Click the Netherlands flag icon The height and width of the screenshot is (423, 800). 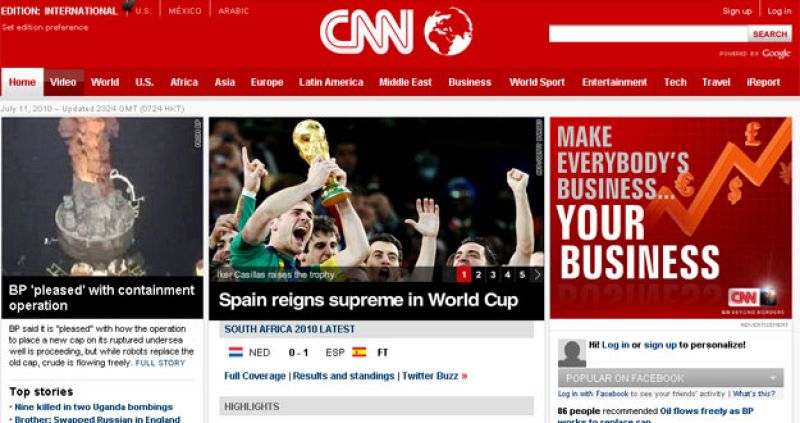(236, 352)
